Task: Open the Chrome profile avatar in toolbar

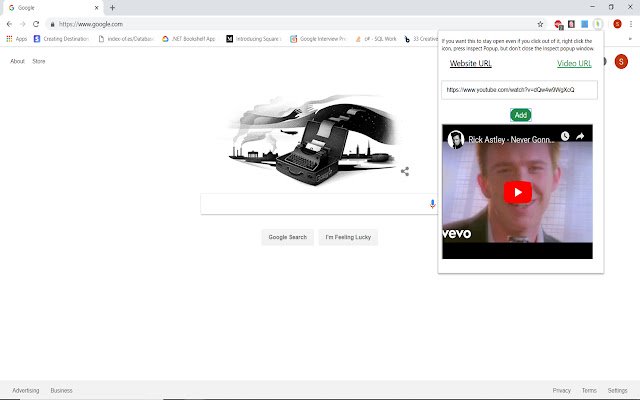Action: [x=617, y=24]
